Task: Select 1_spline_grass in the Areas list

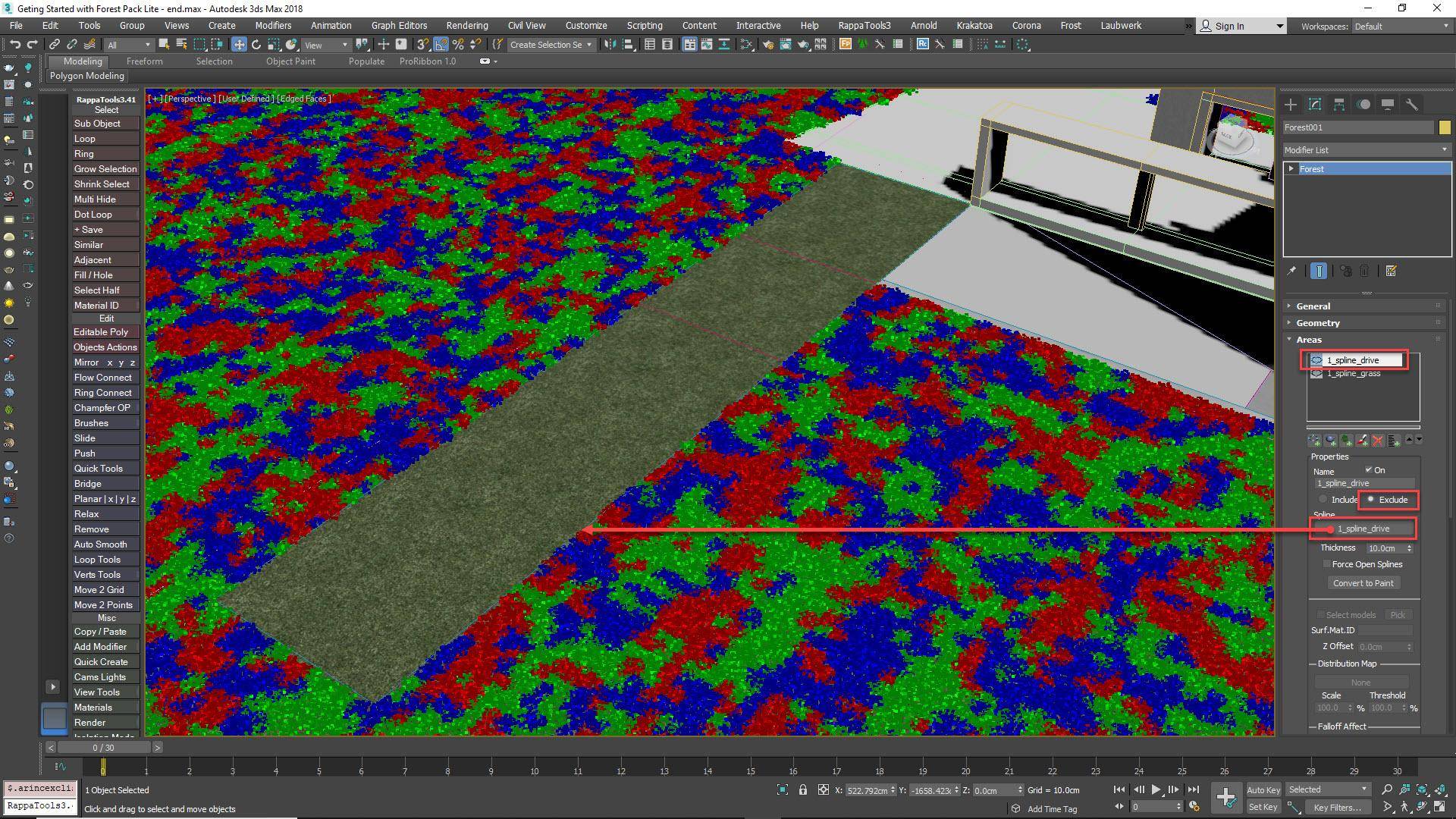Action: point(1354,373)
